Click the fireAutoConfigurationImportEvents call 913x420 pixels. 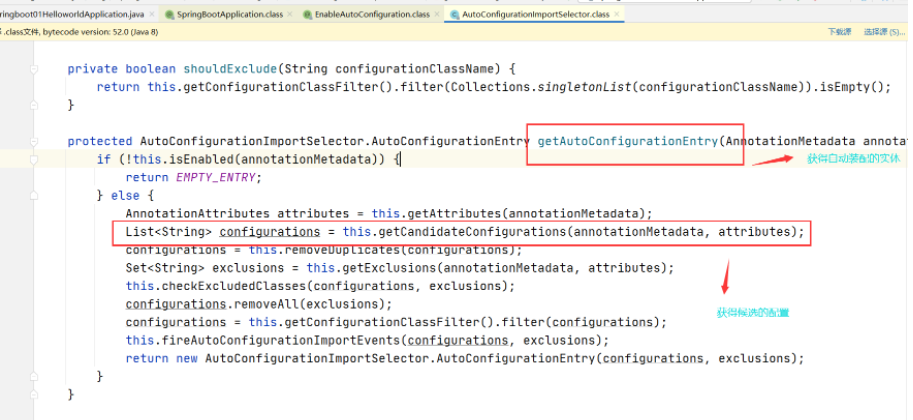click(x=278, y=340)
